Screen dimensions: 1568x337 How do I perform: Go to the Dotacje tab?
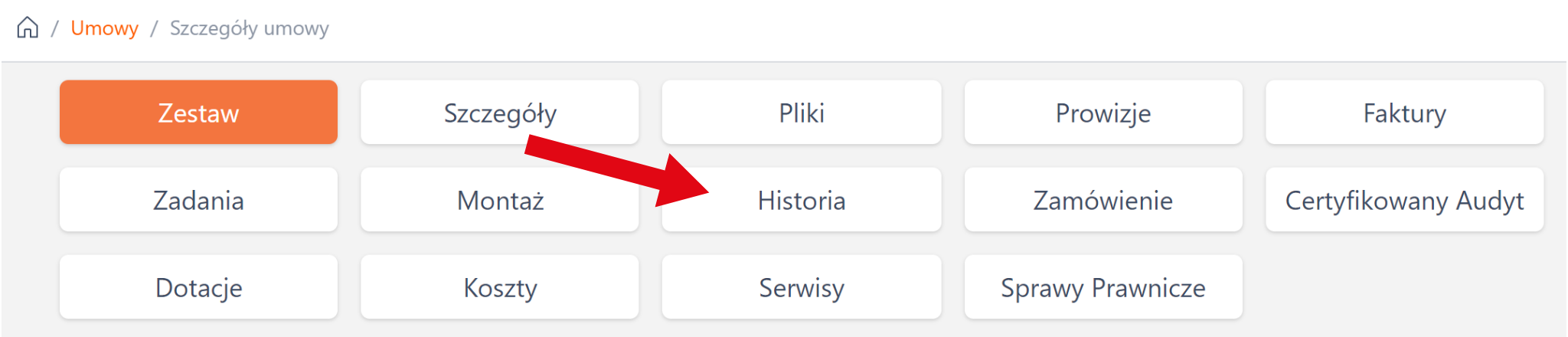point(198,287)
